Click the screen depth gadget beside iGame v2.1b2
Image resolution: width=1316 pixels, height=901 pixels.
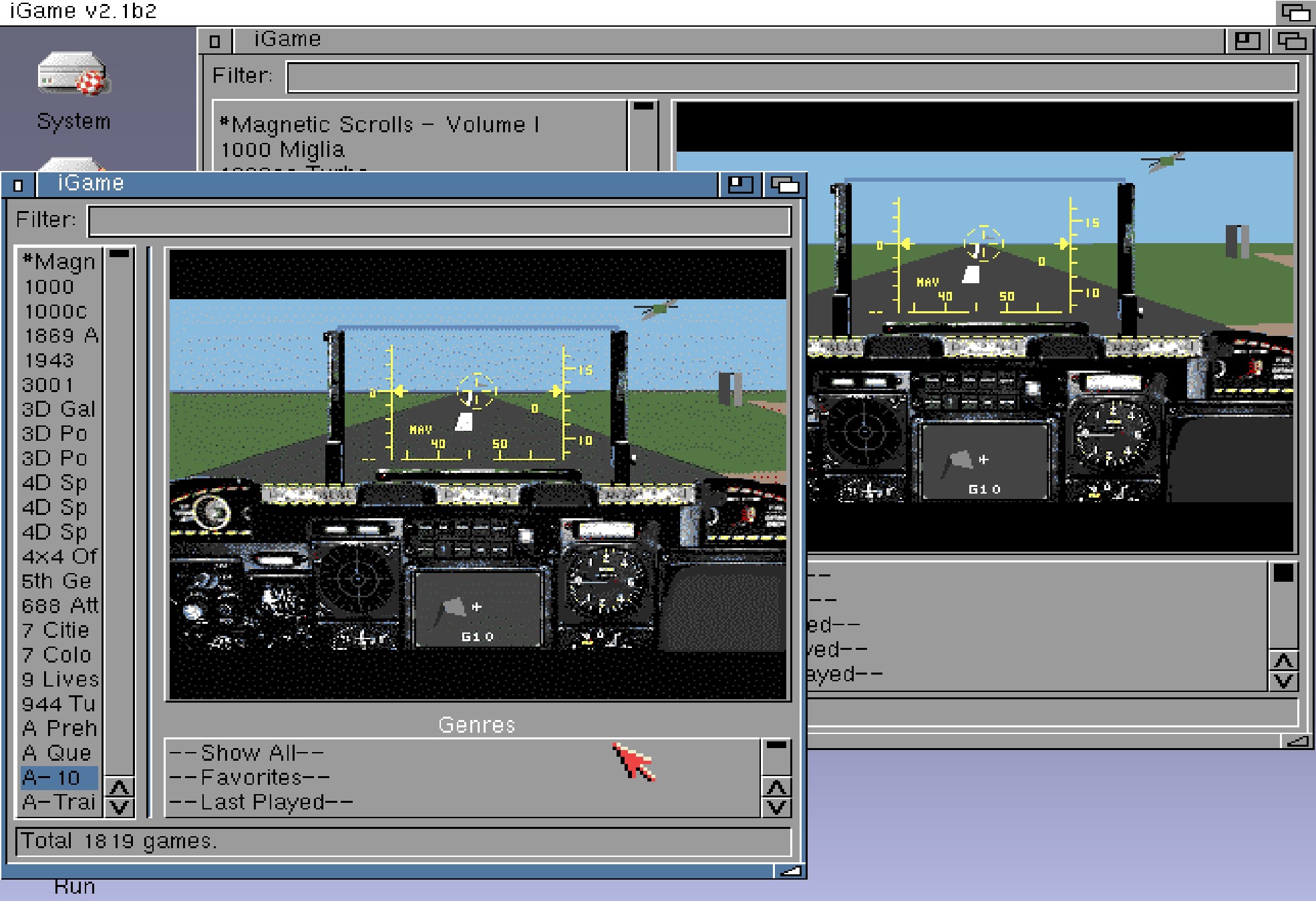[1295, 12]
